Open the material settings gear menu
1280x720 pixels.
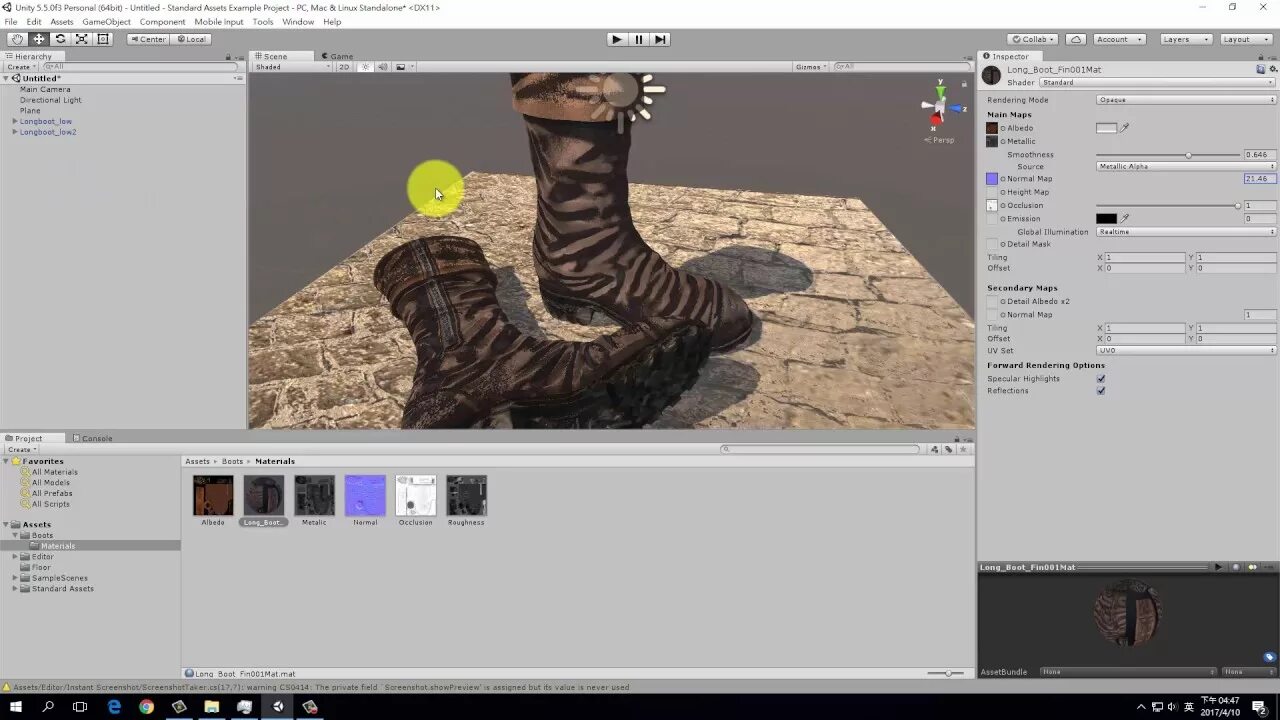[1271, 69]
